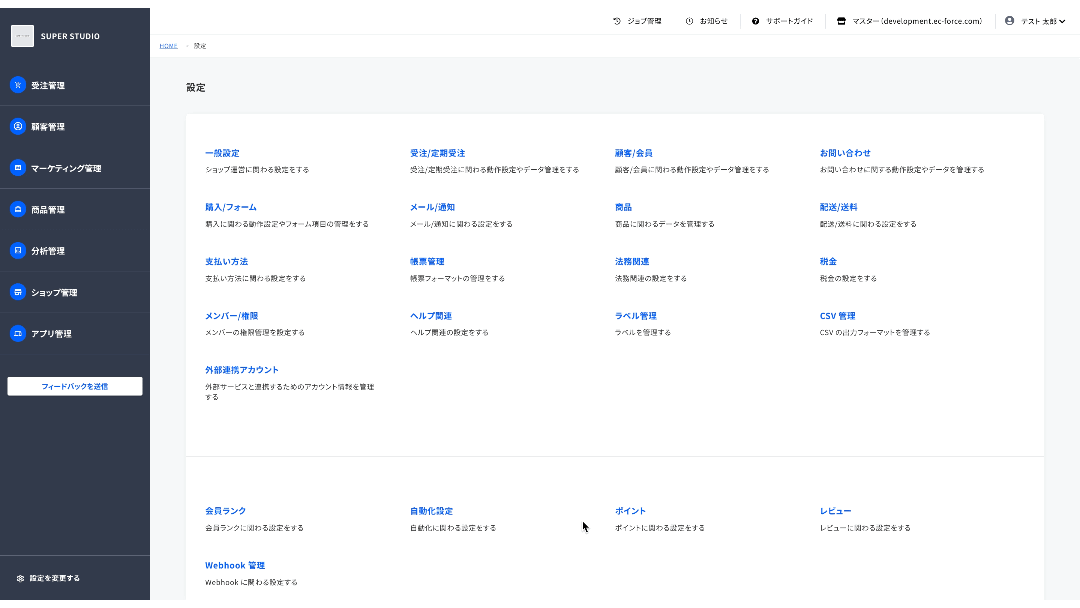Click the SUPER STUDIO logo thumbnail

coord(22,36)
